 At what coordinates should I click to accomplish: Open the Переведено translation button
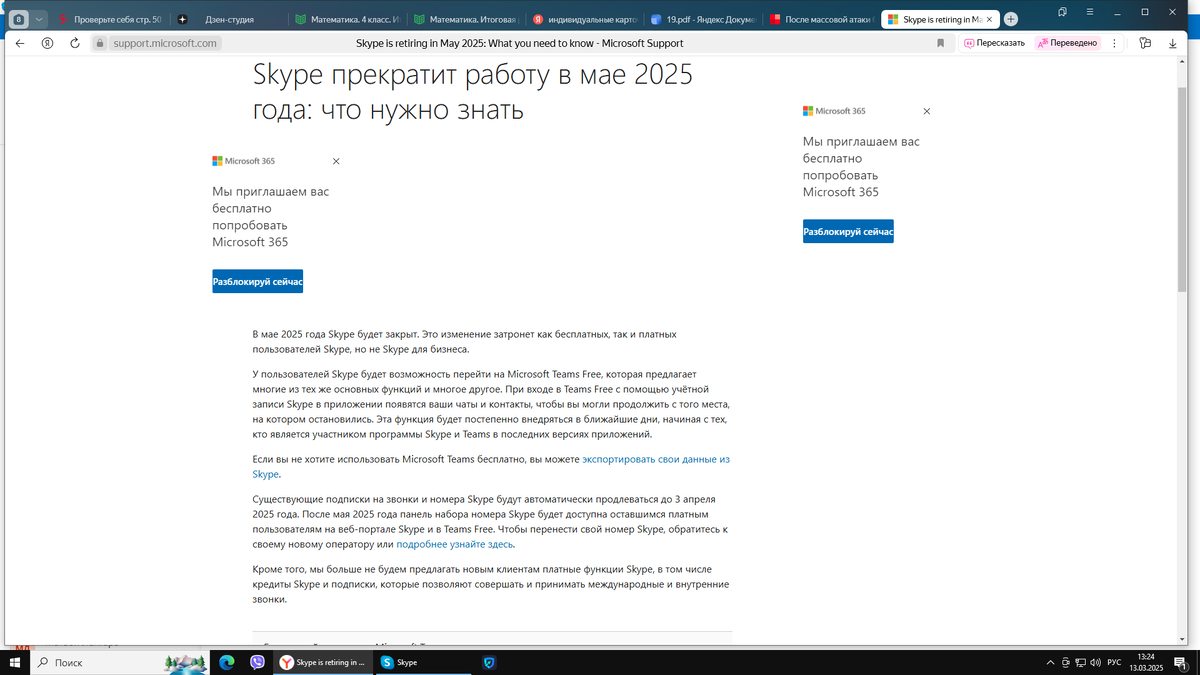(x=1067, y=43)
